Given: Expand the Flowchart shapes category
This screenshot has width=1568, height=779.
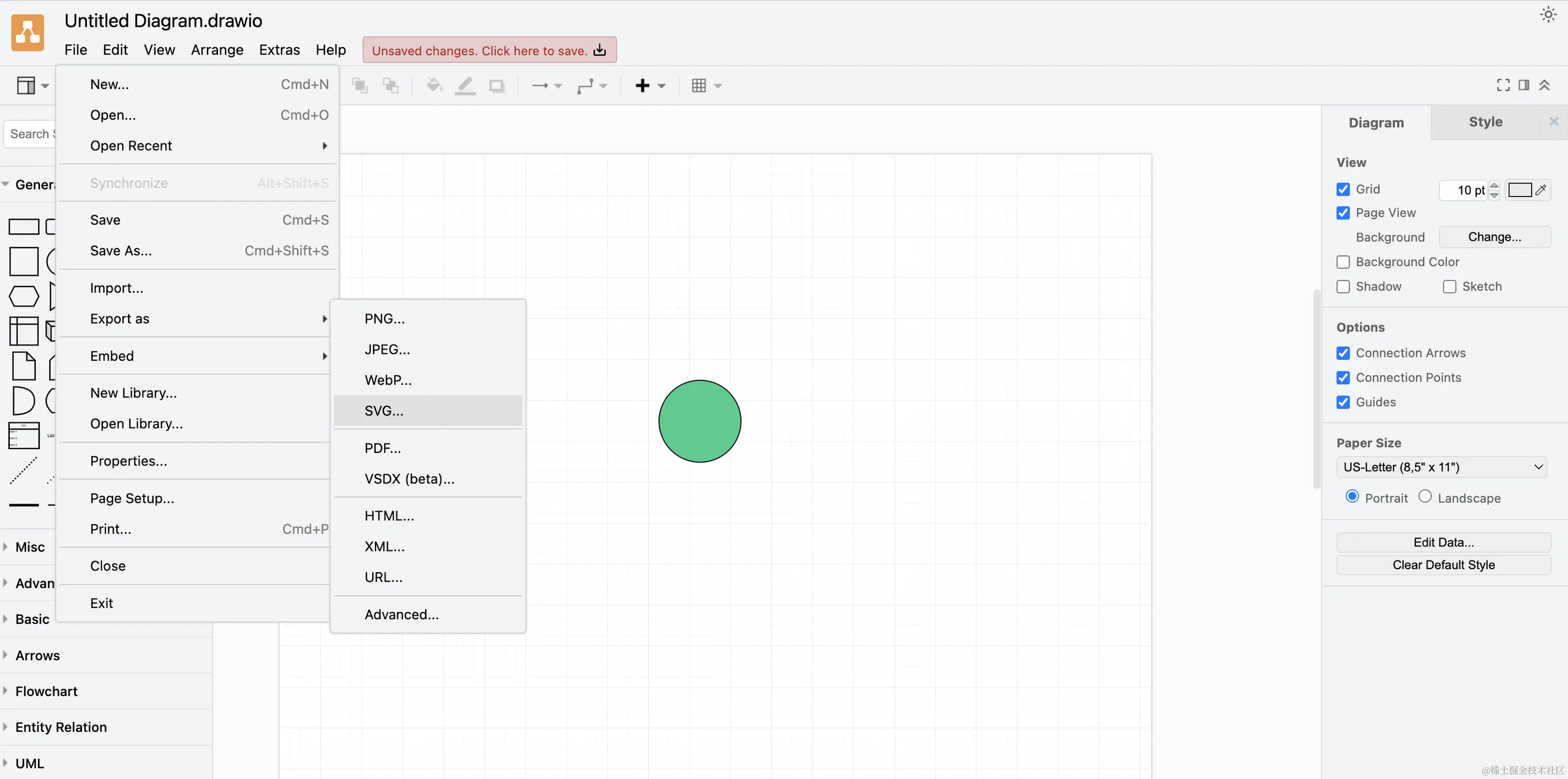Looking at the screenshot, I should pyautogui.click(x=46, y=691).
